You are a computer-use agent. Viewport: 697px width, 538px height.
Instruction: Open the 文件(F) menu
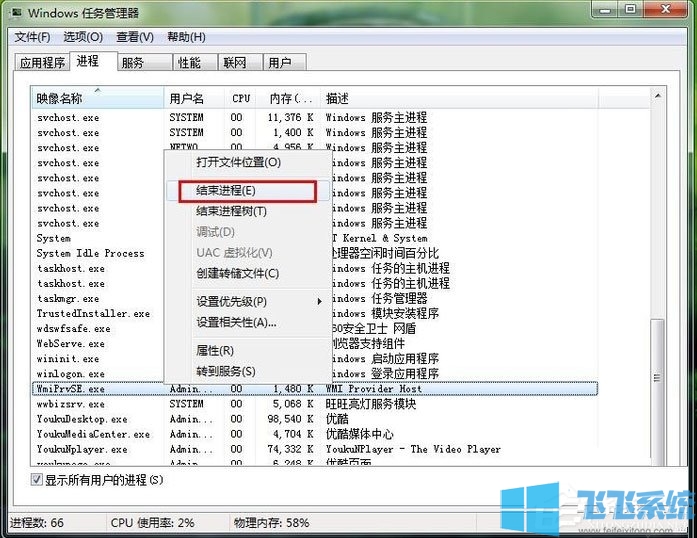point(32,37)
